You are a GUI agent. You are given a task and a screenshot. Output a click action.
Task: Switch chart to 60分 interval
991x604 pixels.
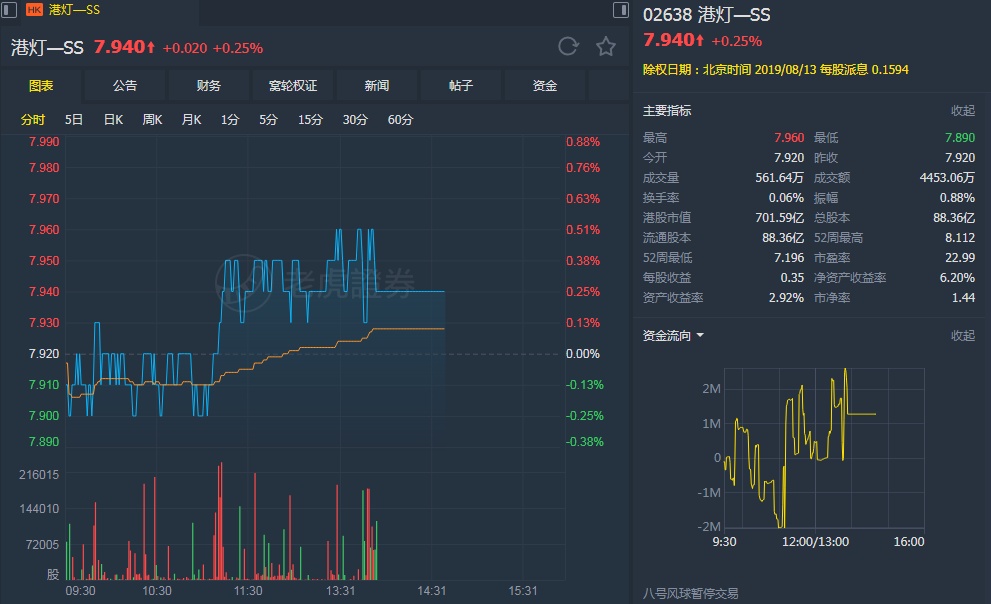(x=400, y=120)
